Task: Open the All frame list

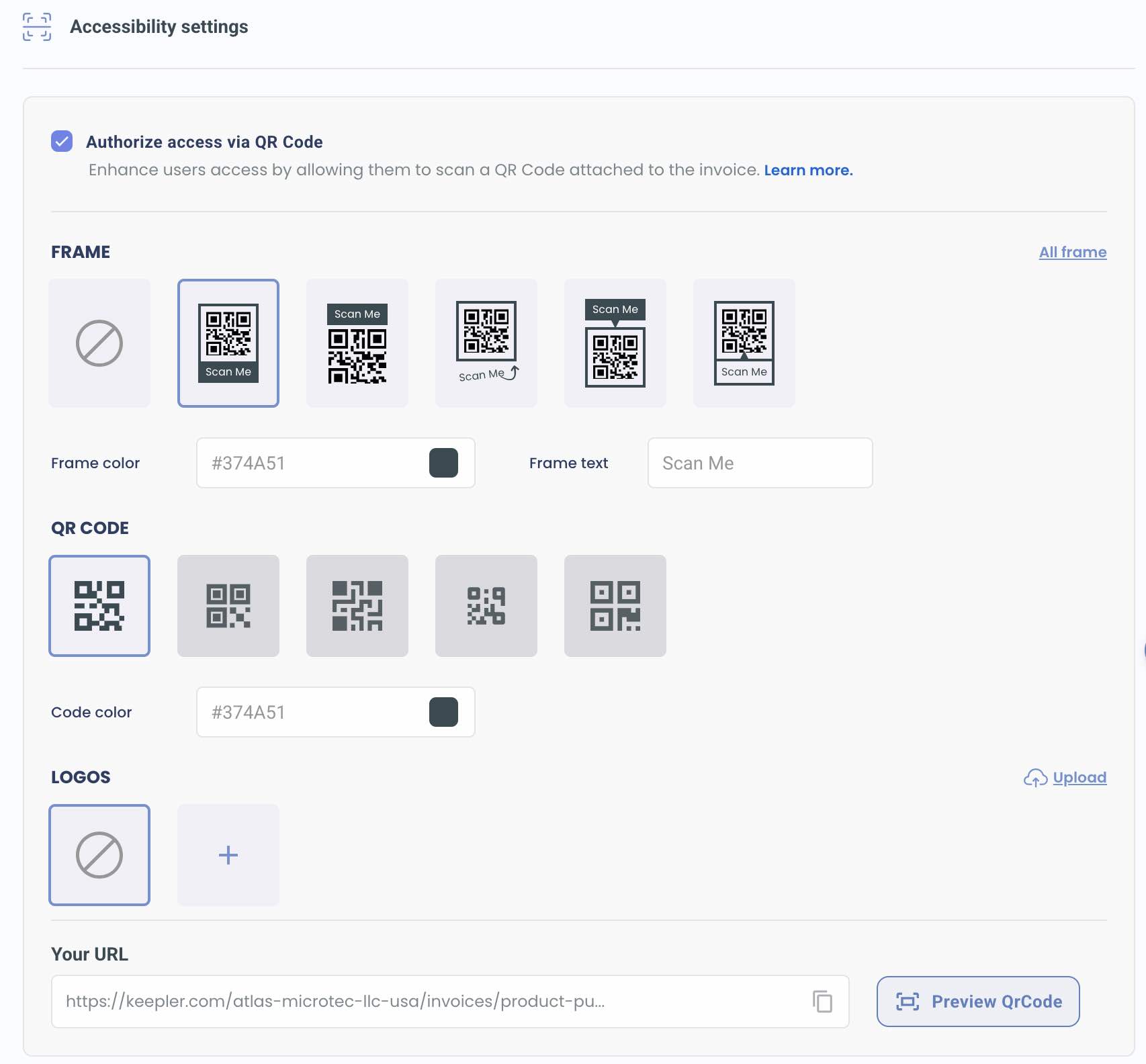Action: coord(1072,252)
